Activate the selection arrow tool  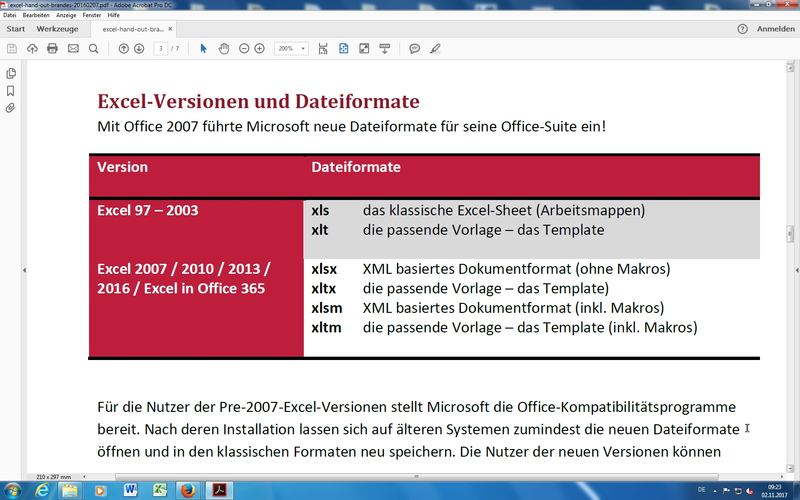click(204, 48)
